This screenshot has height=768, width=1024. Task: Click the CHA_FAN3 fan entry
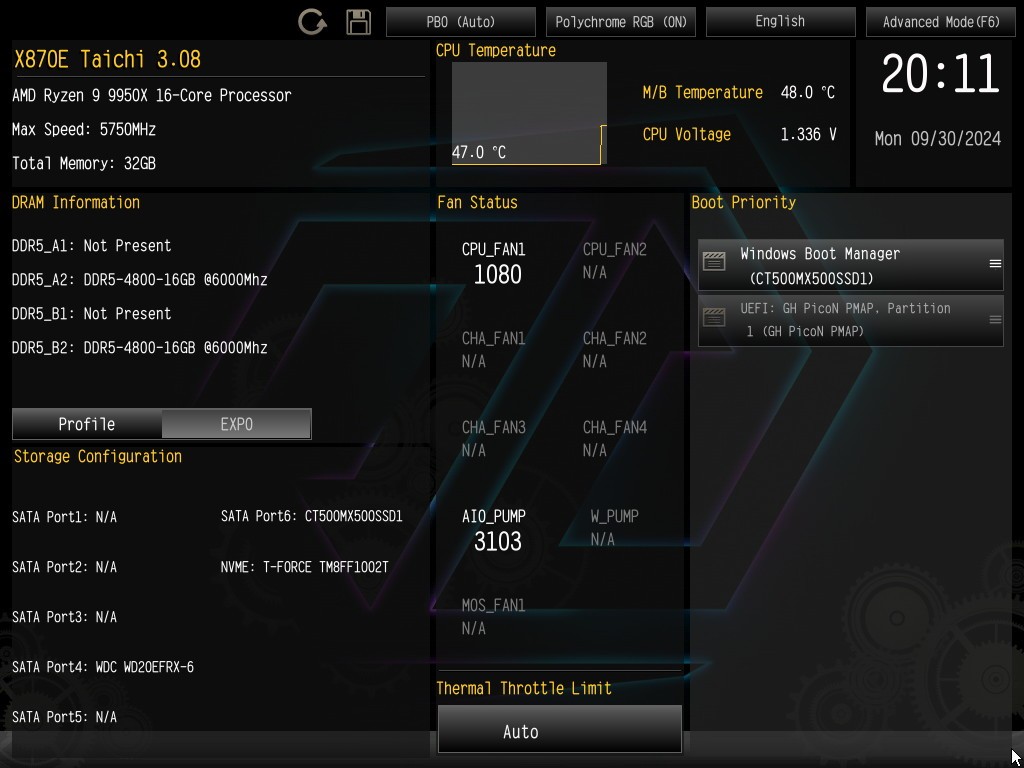[x=494, y=439]
